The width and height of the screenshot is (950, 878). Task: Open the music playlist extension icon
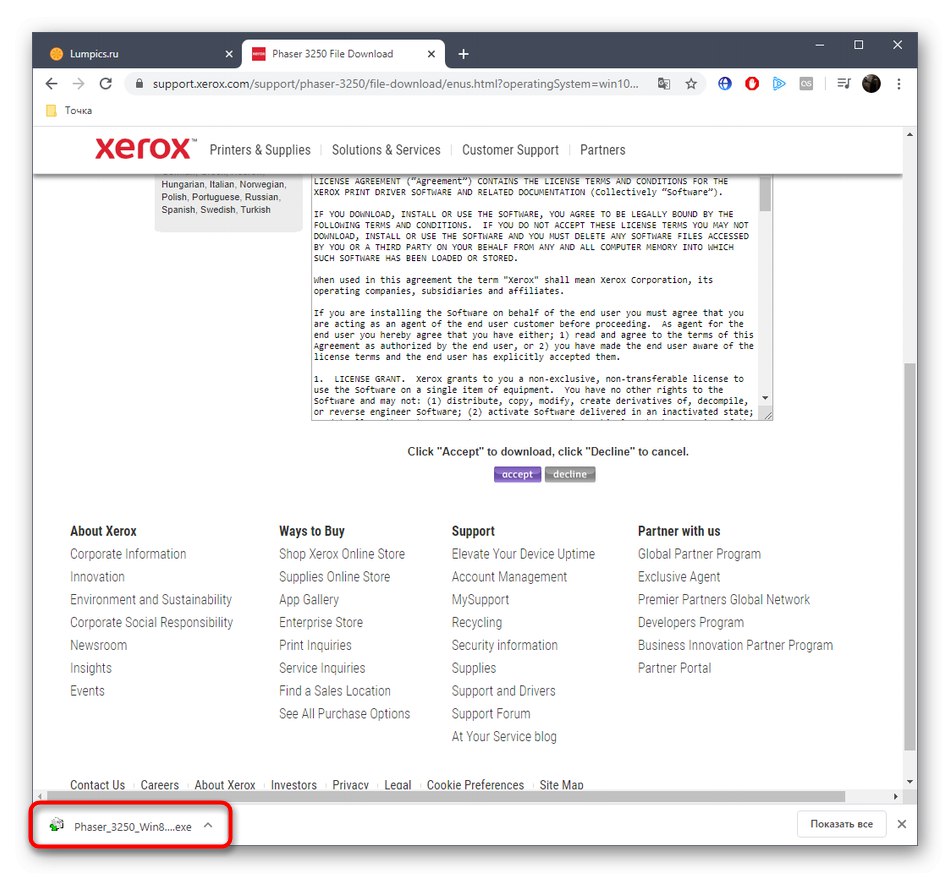(x=843, y=84)
